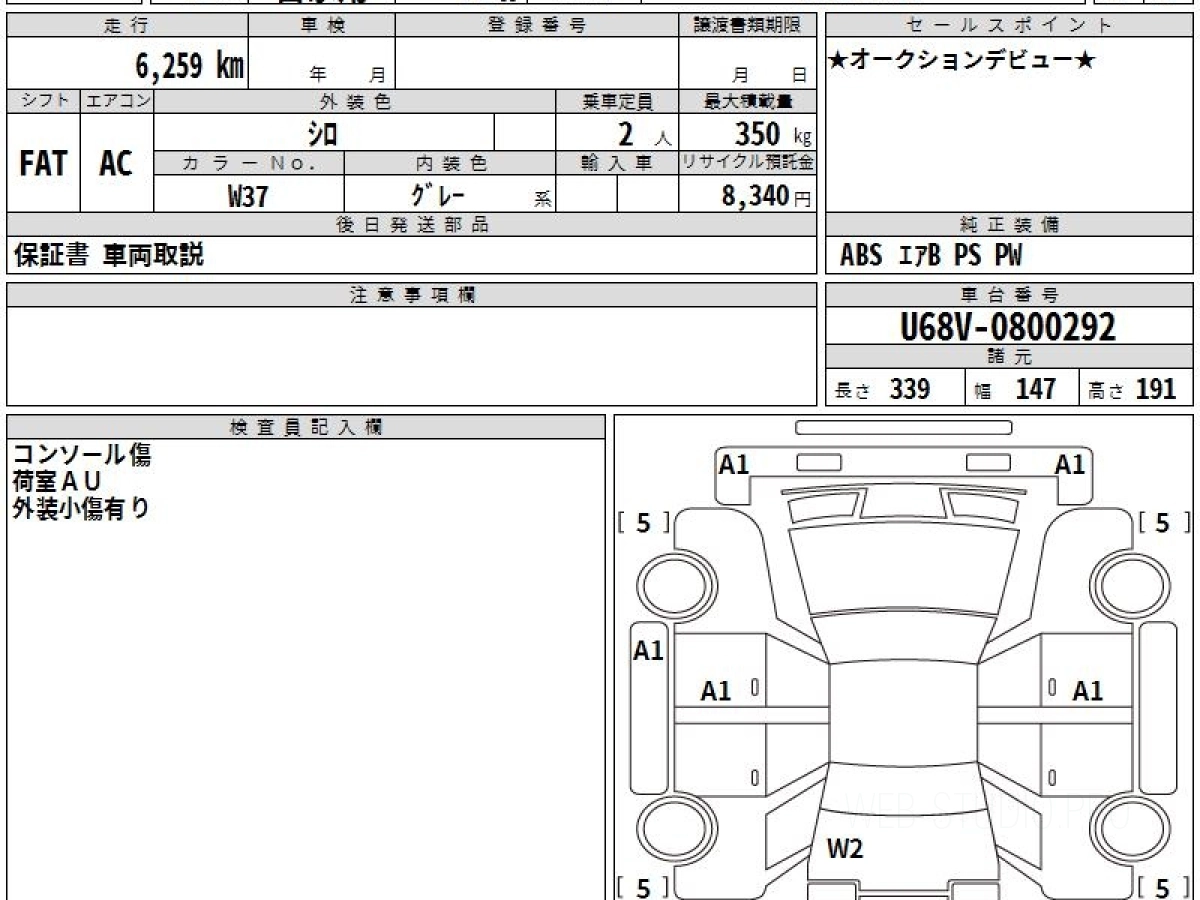
Task: Click the length value 長さ 339
Action: [x=883, y=389]
